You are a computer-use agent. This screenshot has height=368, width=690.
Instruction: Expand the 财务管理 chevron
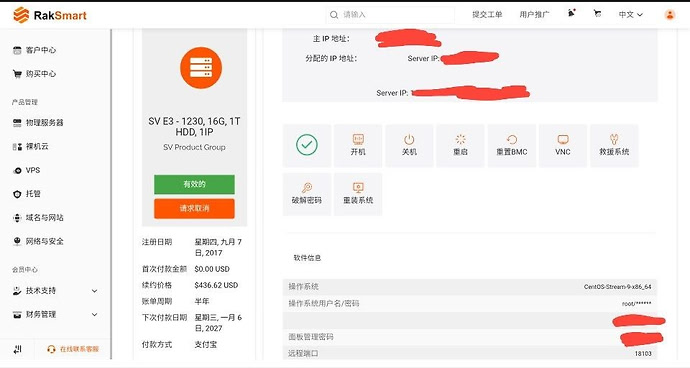(94, 315)
